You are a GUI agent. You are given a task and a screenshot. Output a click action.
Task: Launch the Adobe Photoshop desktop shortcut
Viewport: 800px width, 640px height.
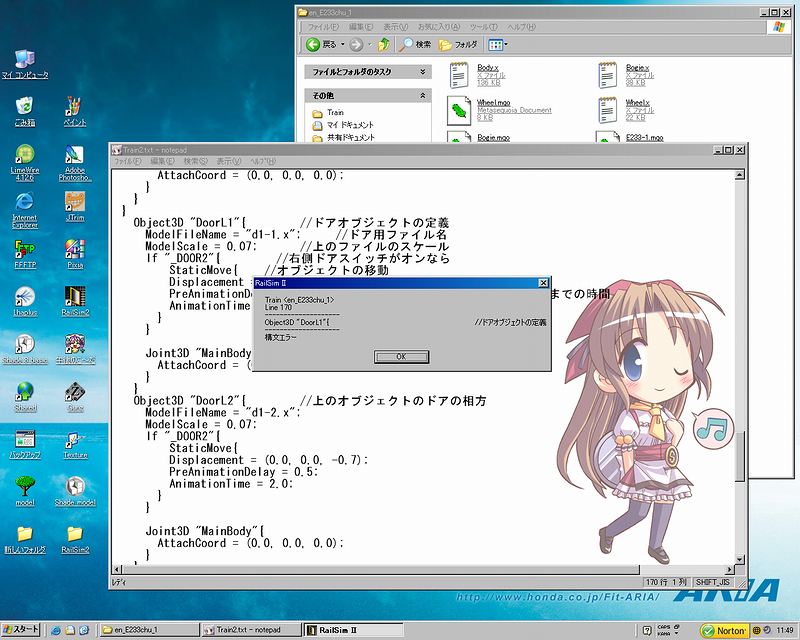pos(75,163)
